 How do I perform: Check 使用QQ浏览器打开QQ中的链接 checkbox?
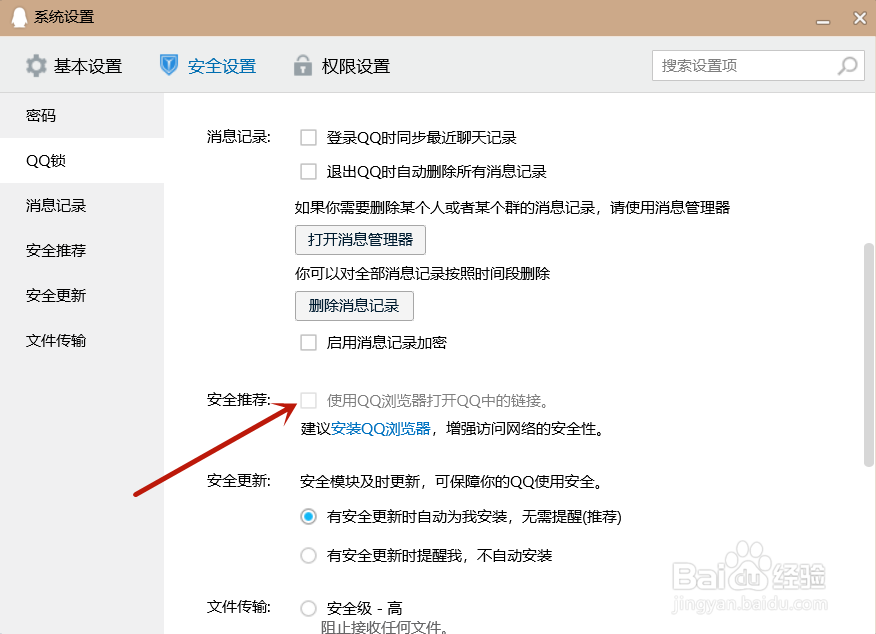pos(308,401)
